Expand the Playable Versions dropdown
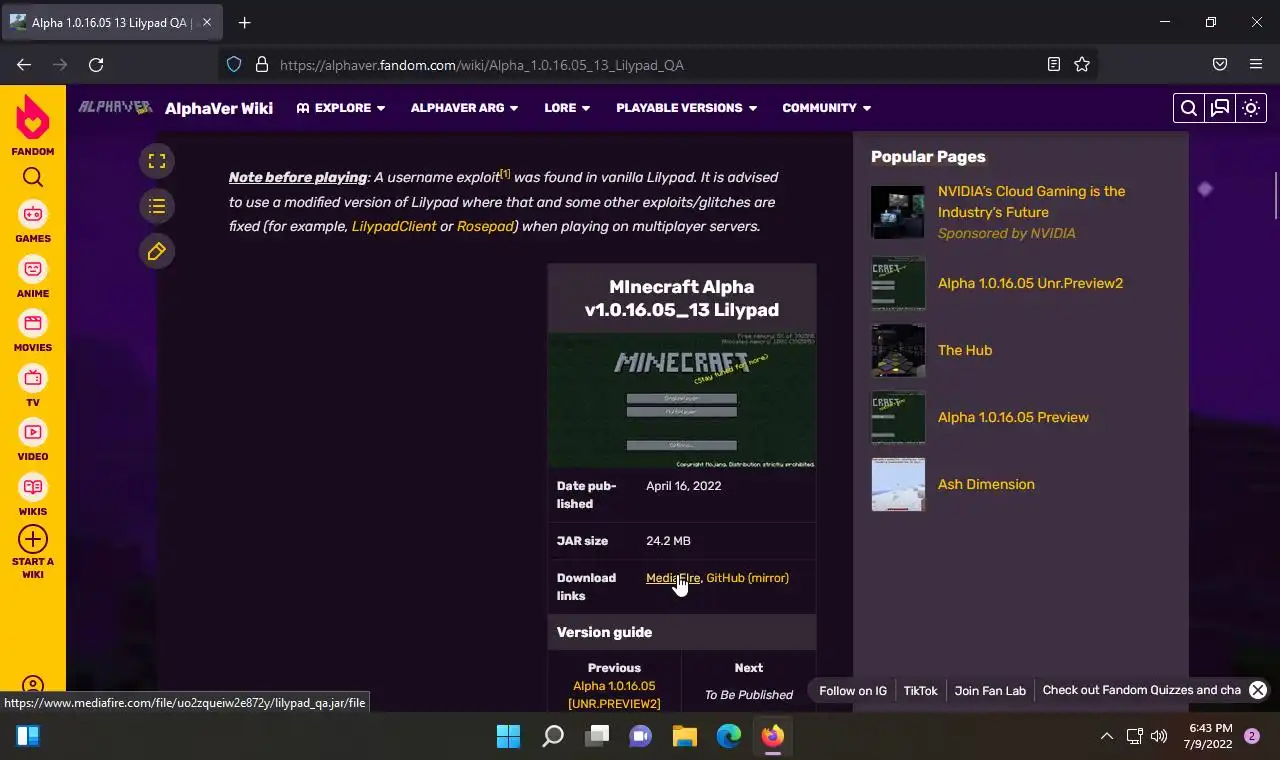 (686, 108)
